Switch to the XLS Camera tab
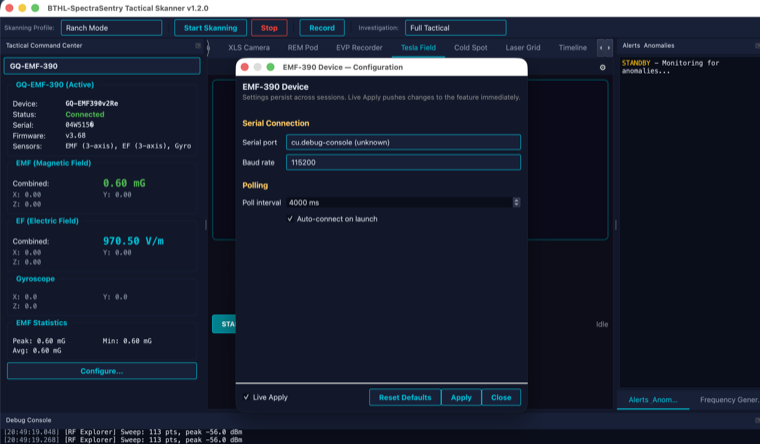 click(249, 48)
